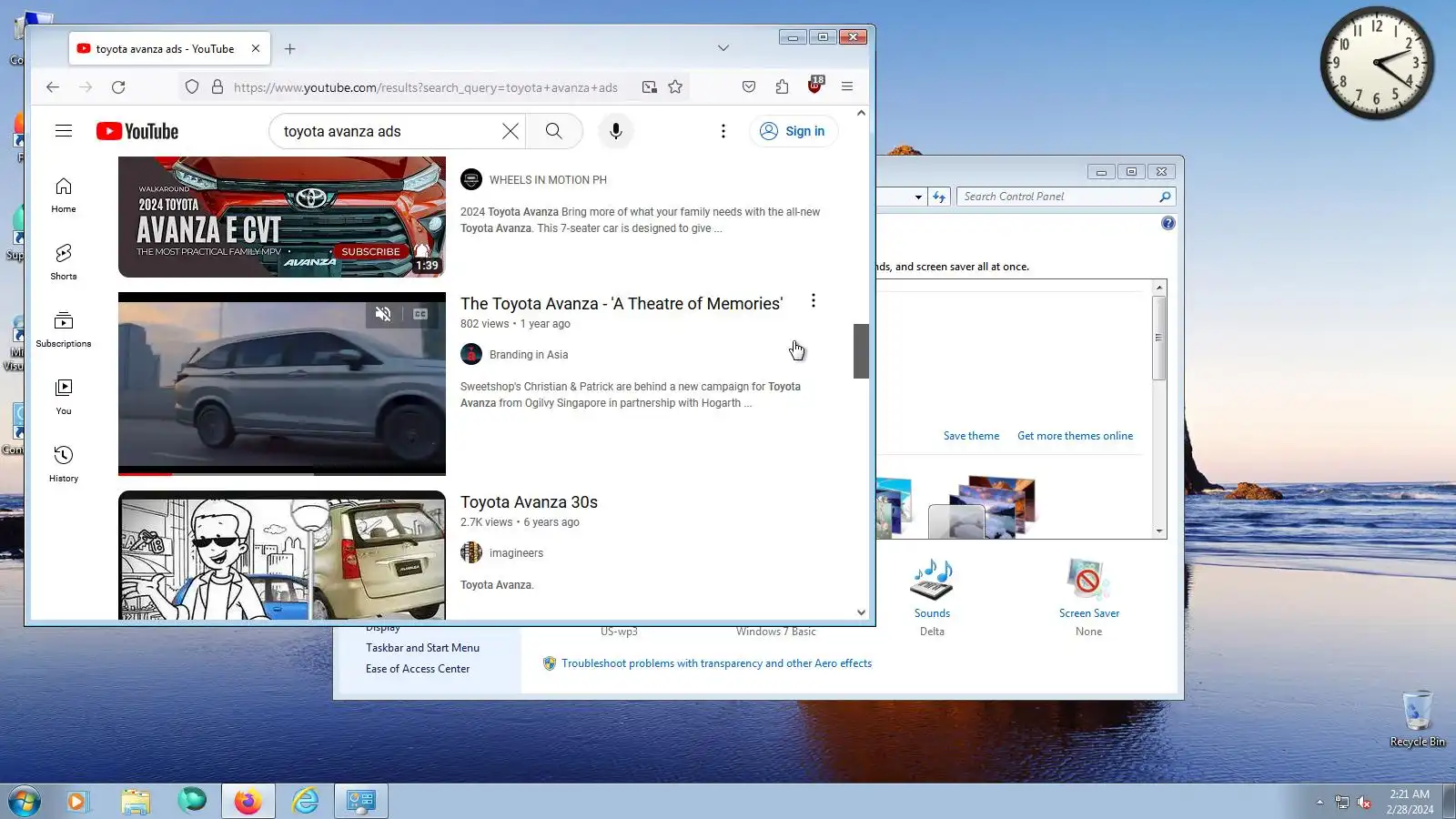1456x819 pixels.
Task: Submit YouTube search with magnifier button
Action: tap(553, 131)
